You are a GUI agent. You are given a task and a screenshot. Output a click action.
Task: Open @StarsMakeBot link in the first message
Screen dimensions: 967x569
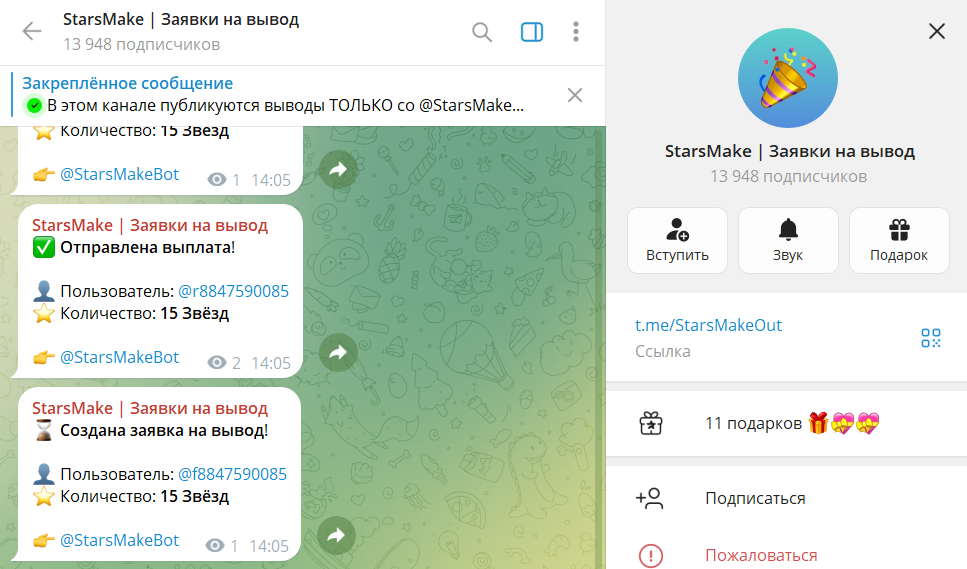point(119,174)
